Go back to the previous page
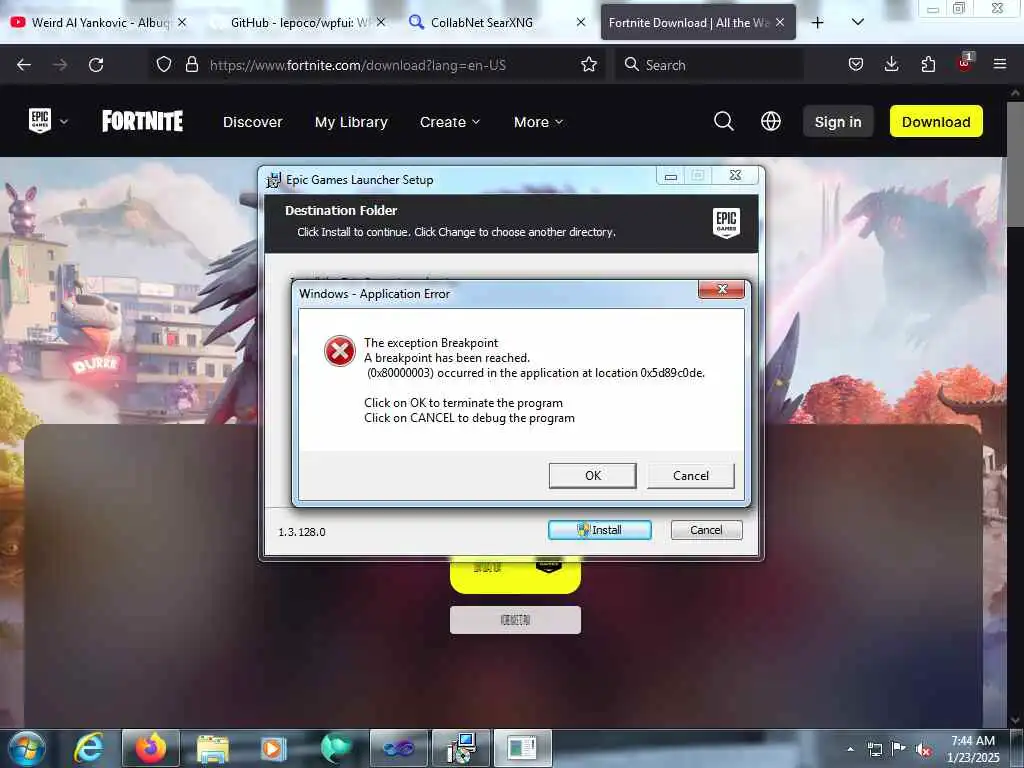The width and height of the screenshot is (1024, 768). coord(24,65)
